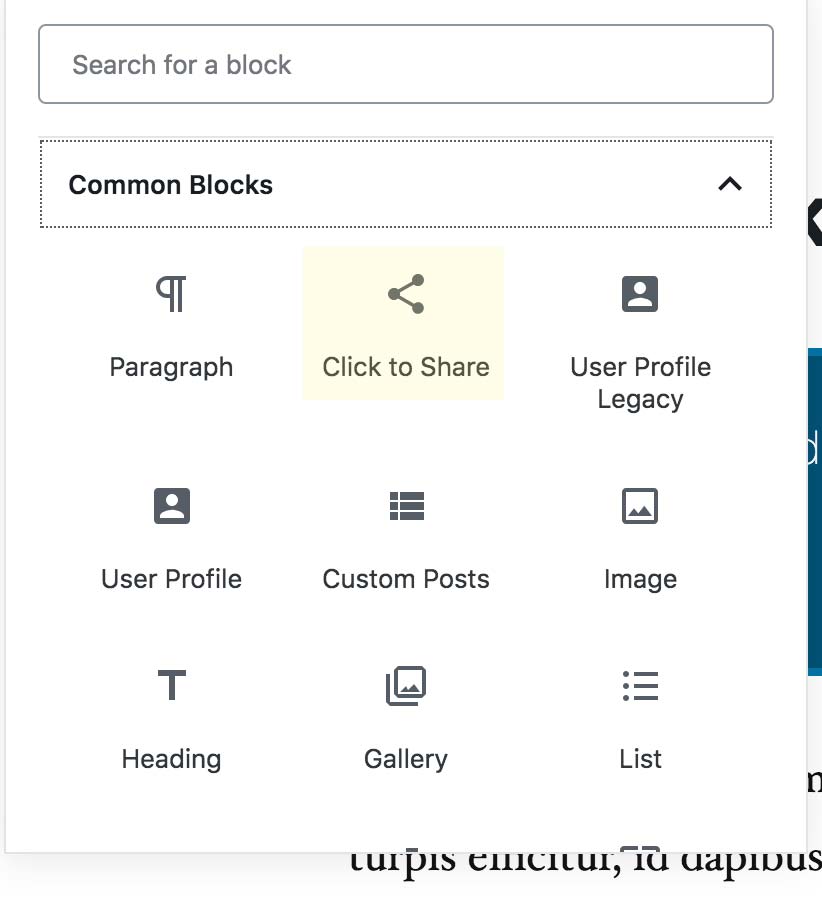This screenshot has height=902, width=822.
Task: Click the Paragraph pilcrow icon
Action: (x=171, y=294)
